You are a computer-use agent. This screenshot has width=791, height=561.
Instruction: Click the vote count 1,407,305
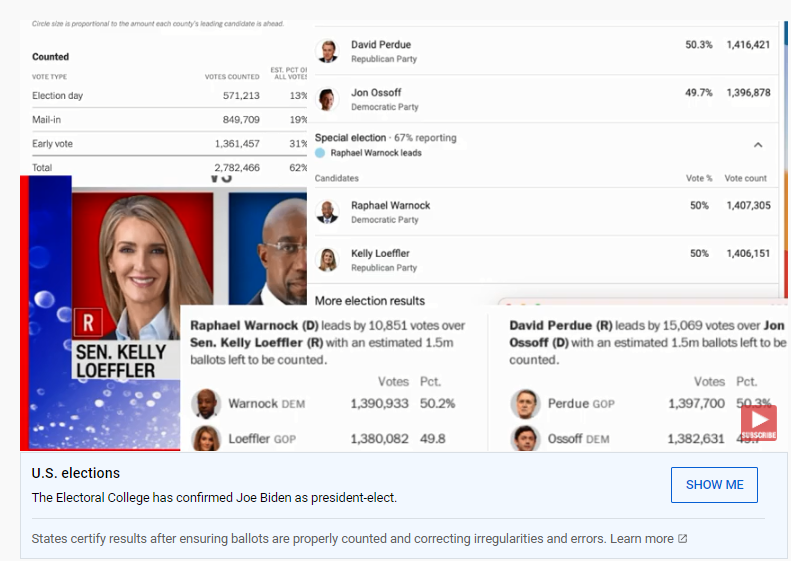(748, 205)
